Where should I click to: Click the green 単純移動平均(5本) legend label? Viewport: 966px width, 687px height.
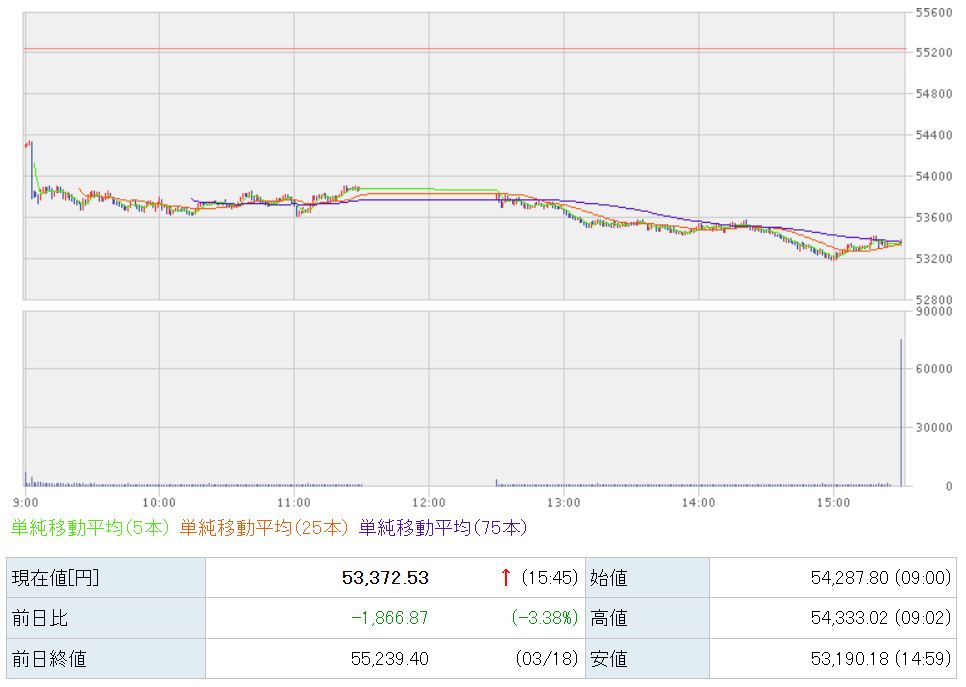coord(91,527)
